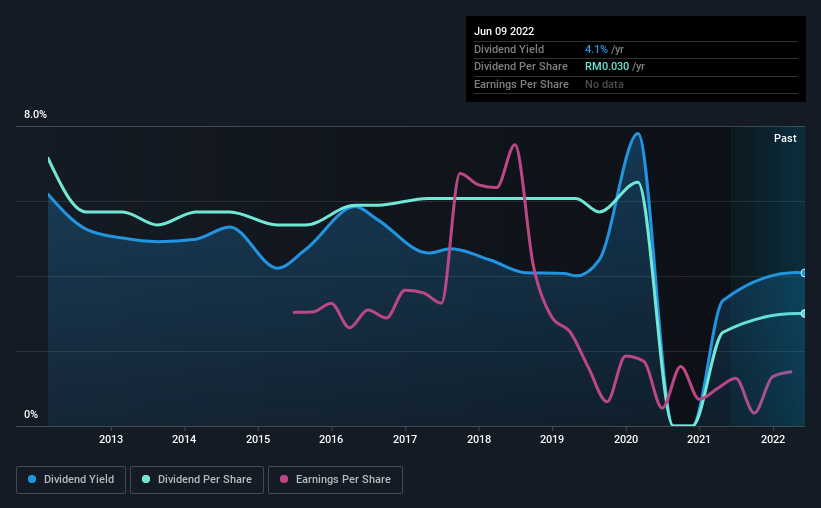The height and width of the screenshot is (508, 821).
Task: Toggle the Earnings Per Share legend button
Action: (x=335, y=480)
